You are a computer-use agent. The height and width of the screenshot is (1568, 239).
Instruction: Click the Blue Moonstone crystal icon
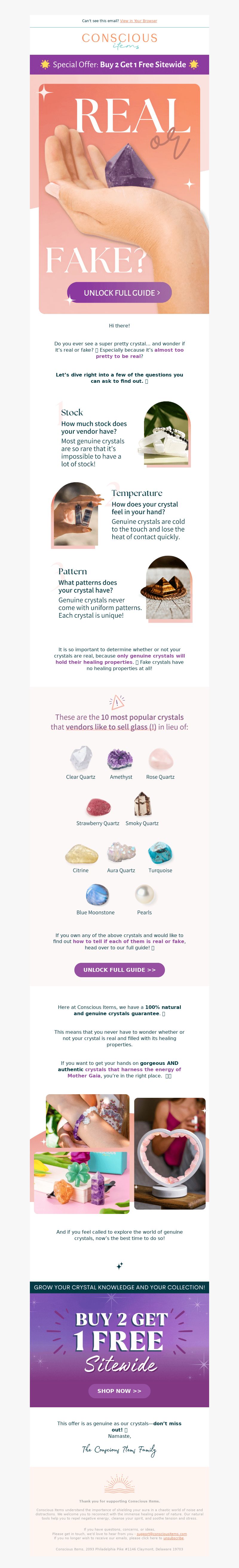[97, 895]
